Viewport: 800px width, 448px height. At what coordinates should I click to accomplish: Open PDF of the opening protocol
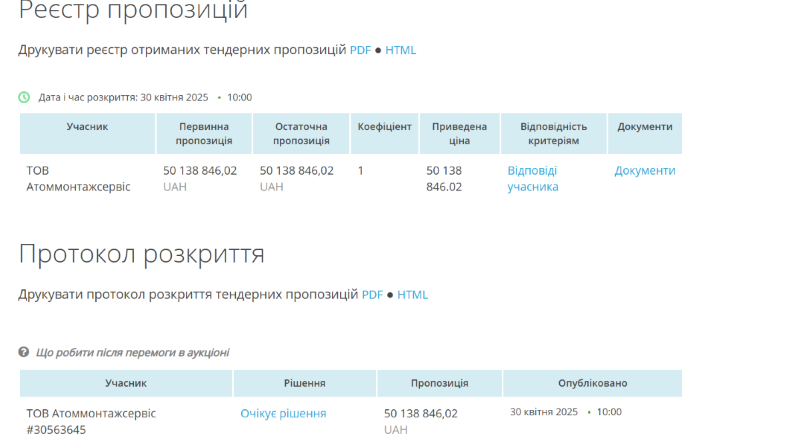click(372, 294)
